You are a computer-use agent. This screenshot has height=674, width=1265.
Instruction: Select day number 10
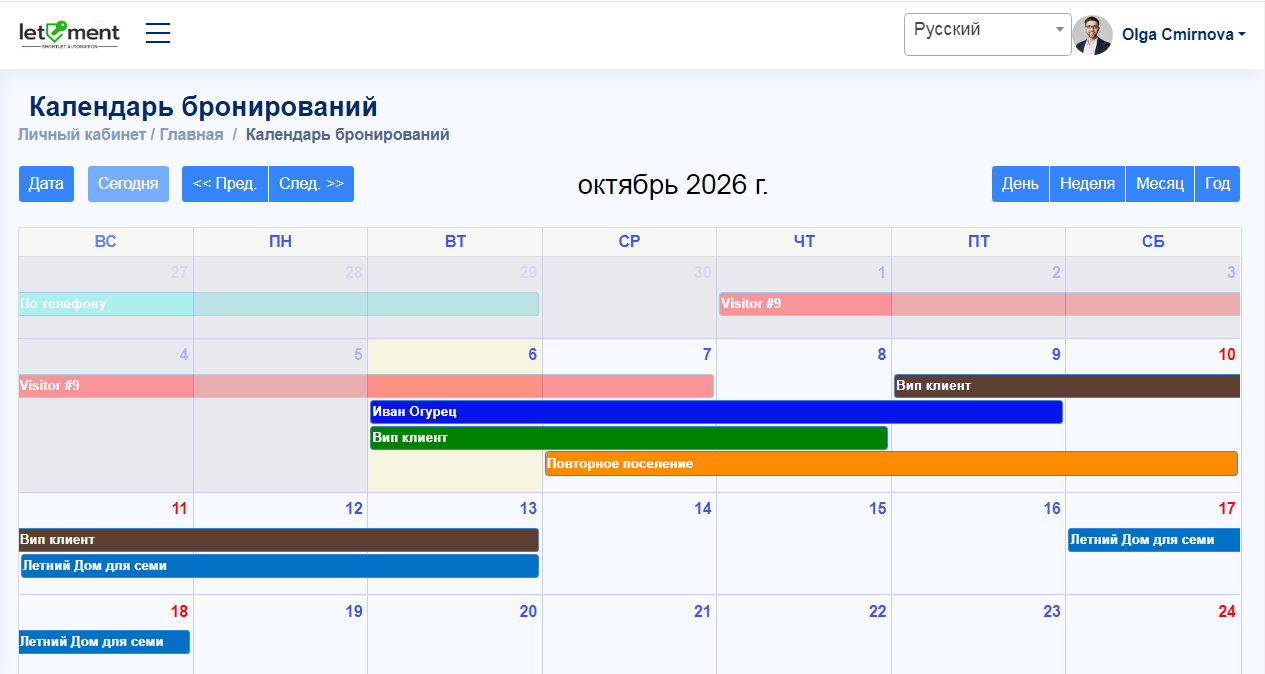(x=1227, y=355)
